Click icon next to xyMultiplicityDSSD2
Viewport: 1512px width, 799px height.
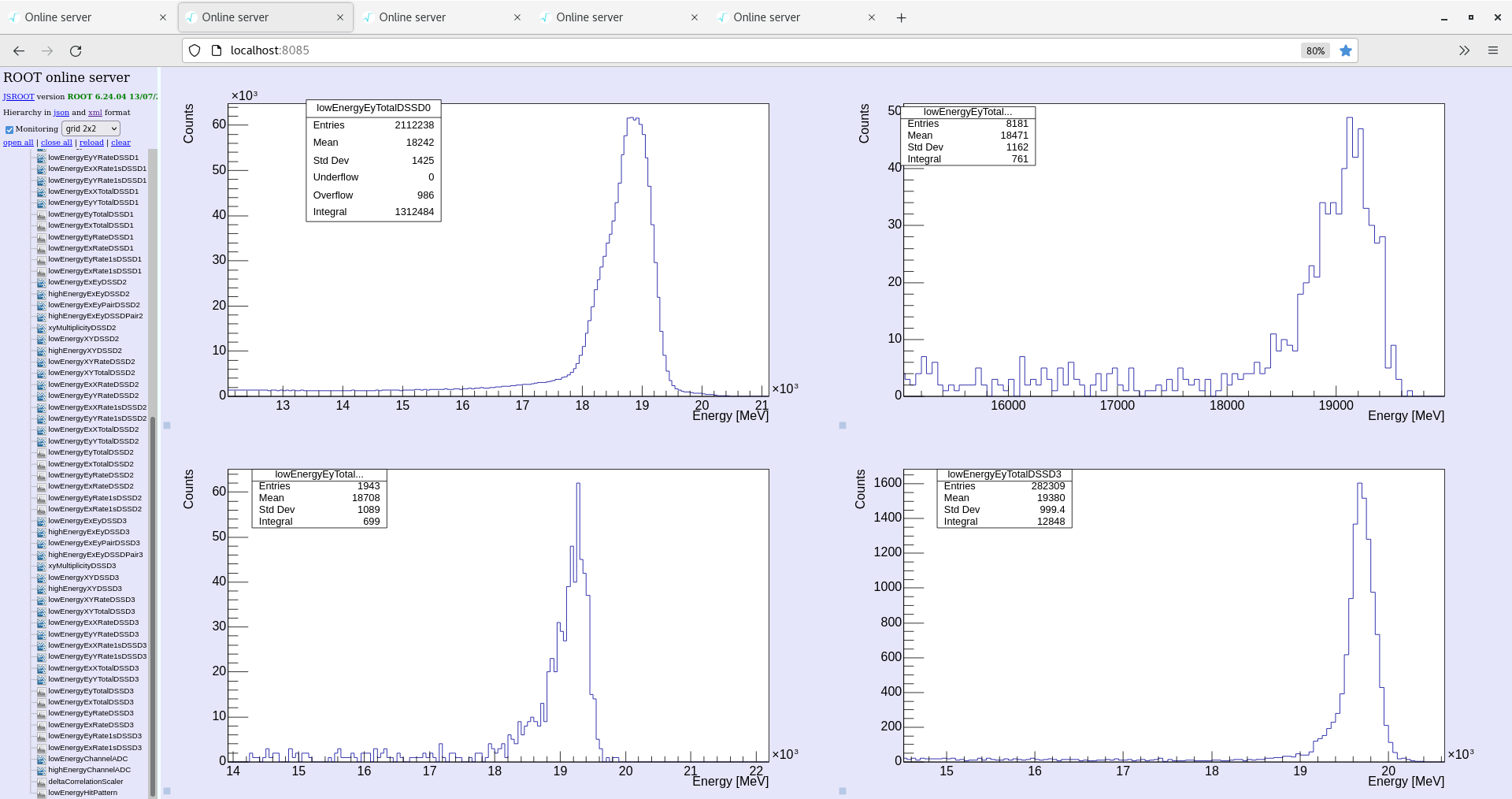click(x=42, y=328)
